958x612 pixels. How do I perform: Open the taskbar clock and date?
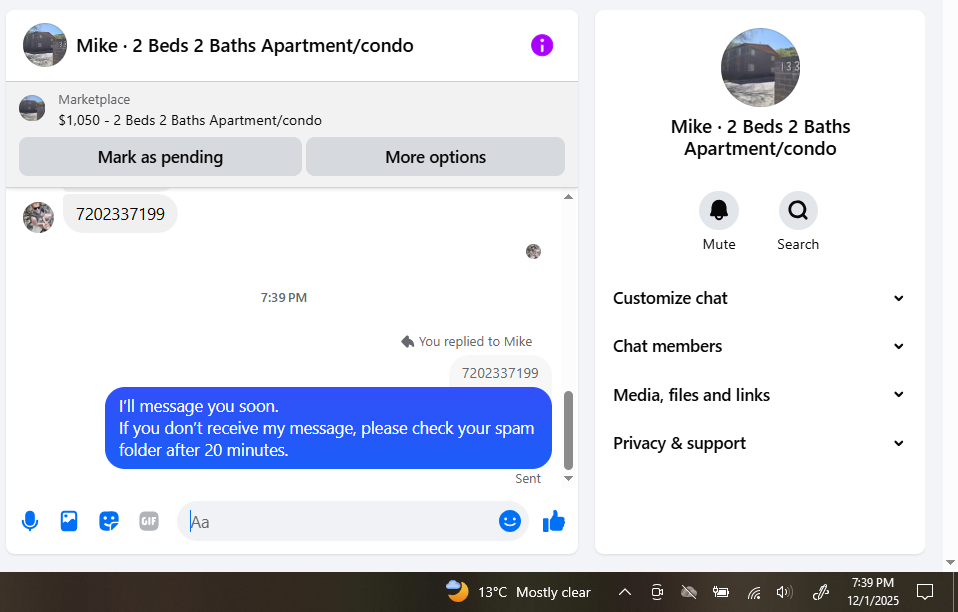coord(872,592)
